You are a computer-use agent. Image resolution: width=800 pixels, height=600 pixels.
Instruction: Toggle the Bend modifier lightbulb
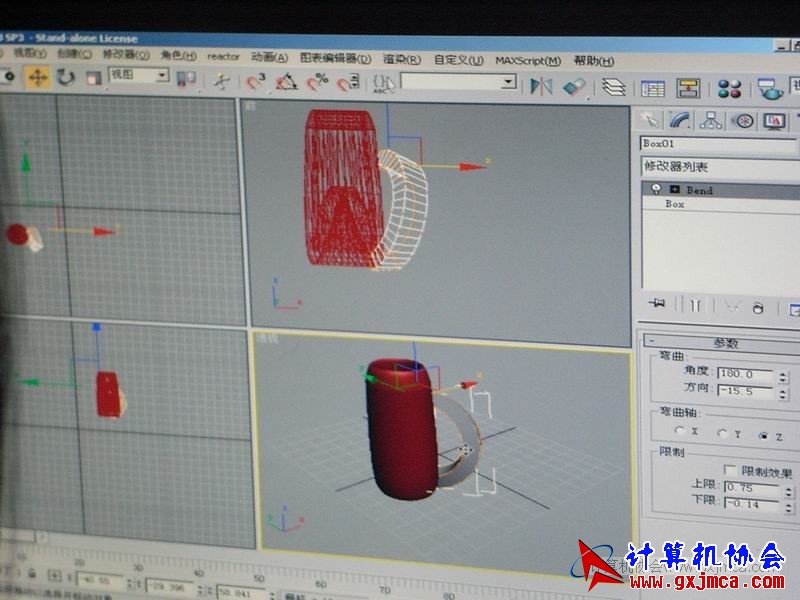[x=655, y=189]
